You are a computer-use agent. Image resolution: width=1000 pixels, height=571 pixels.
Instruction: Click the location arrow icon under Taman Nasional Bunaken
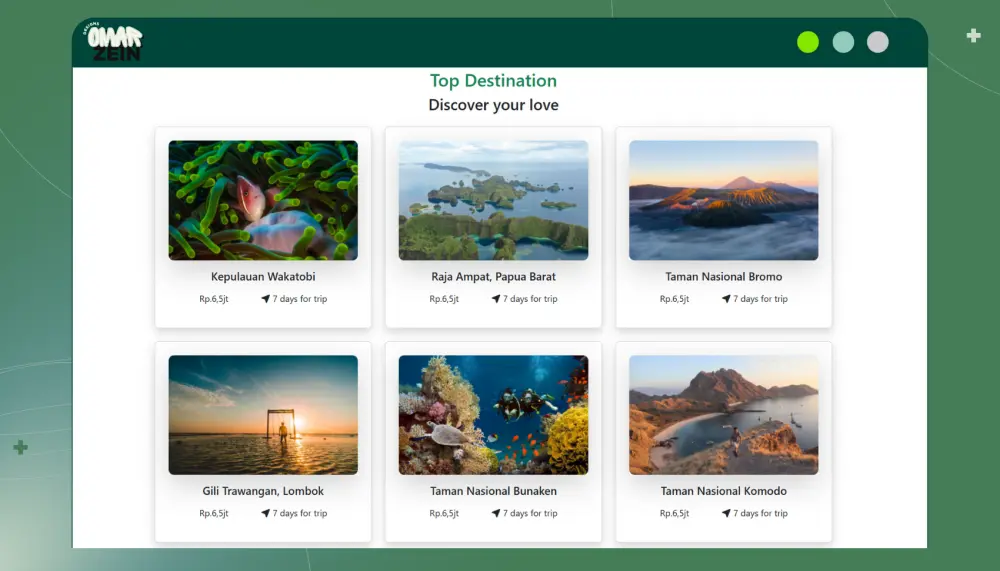click(x=496, y=513)
